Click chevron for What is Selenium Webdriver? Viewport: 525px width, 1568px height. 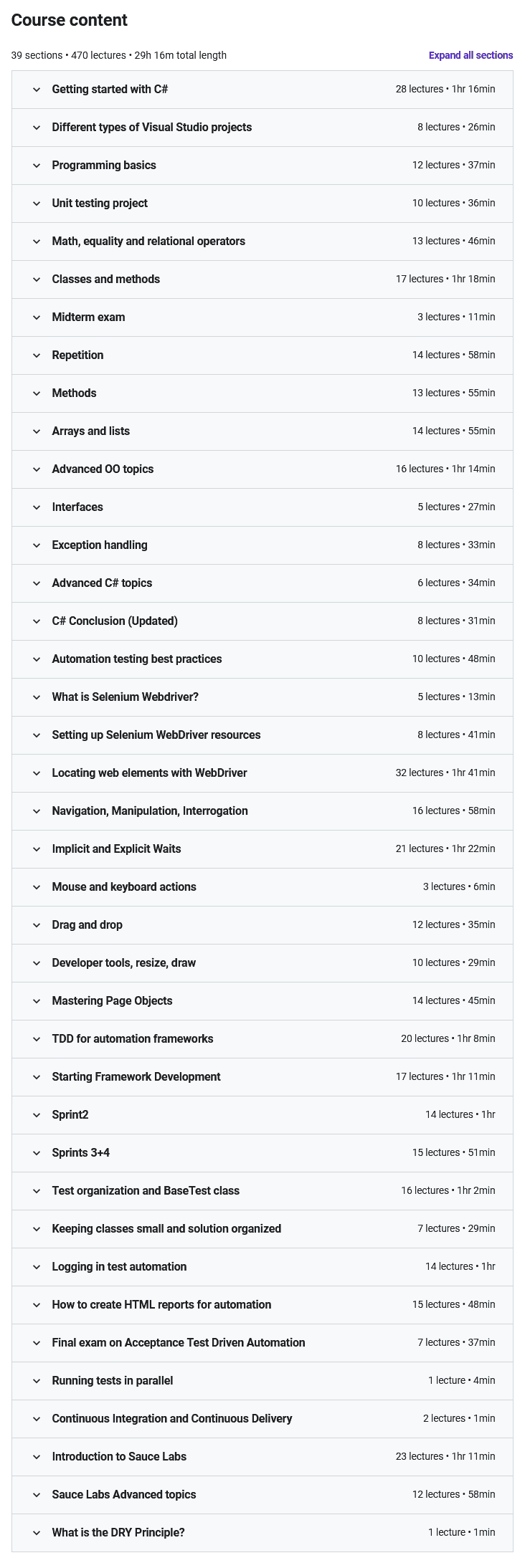(37, 697)
